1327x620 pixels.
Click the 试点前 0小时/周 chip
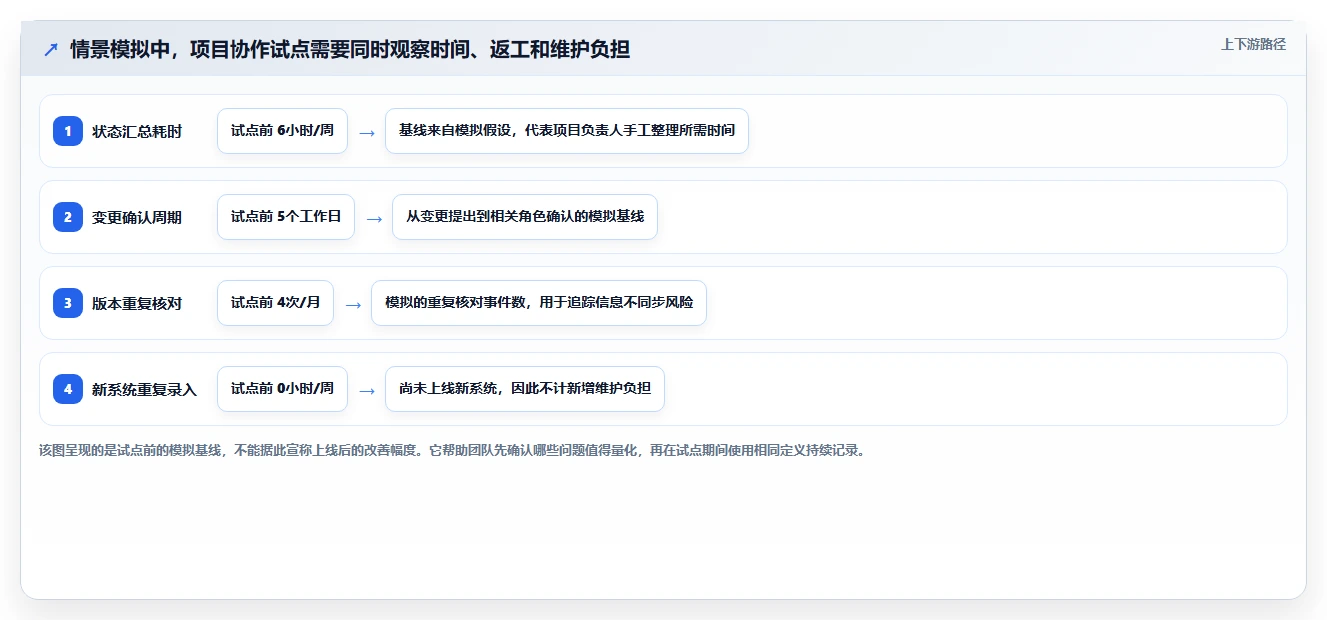pyautogui.click(x=282, y=389)
